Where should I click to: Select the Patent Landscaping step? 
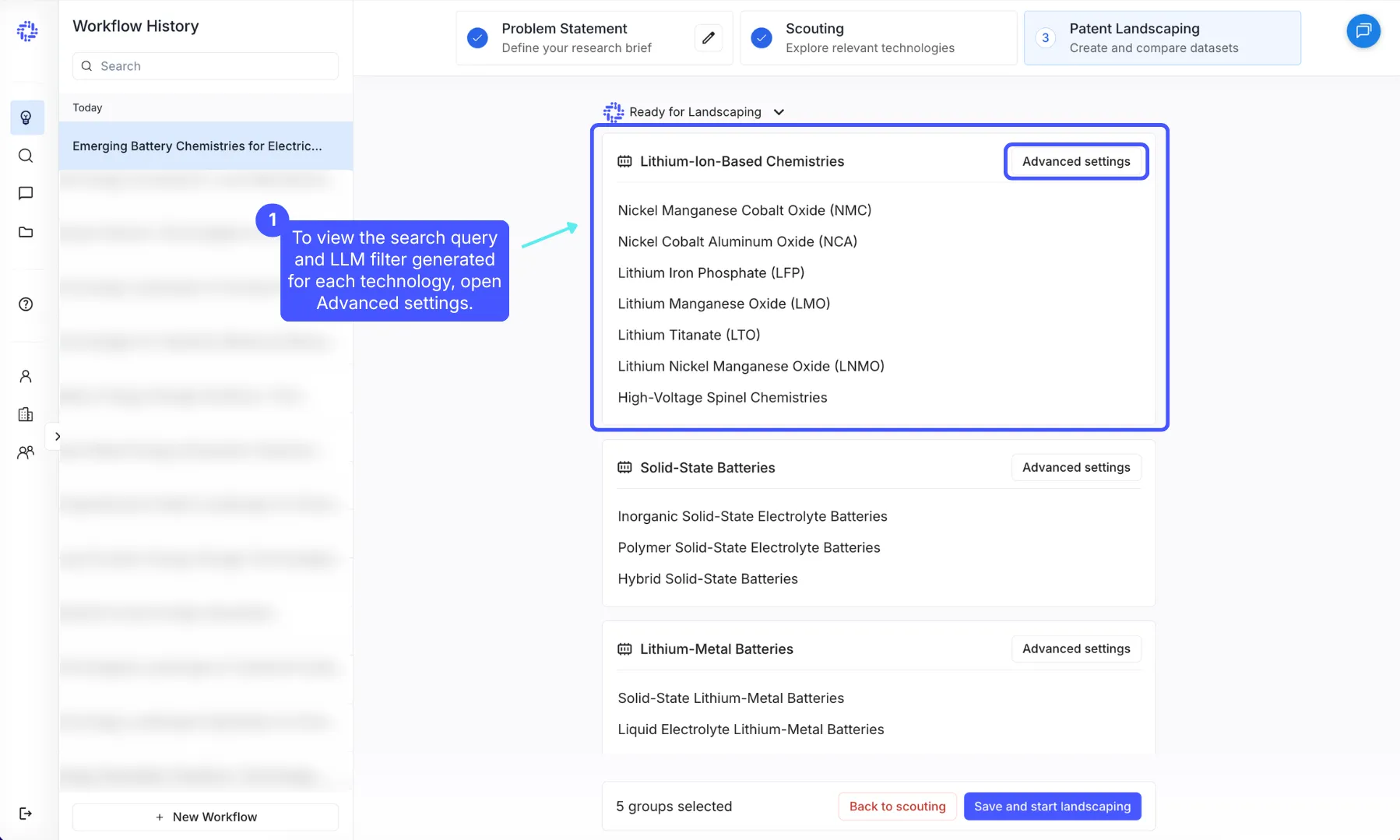(1162, 37)
